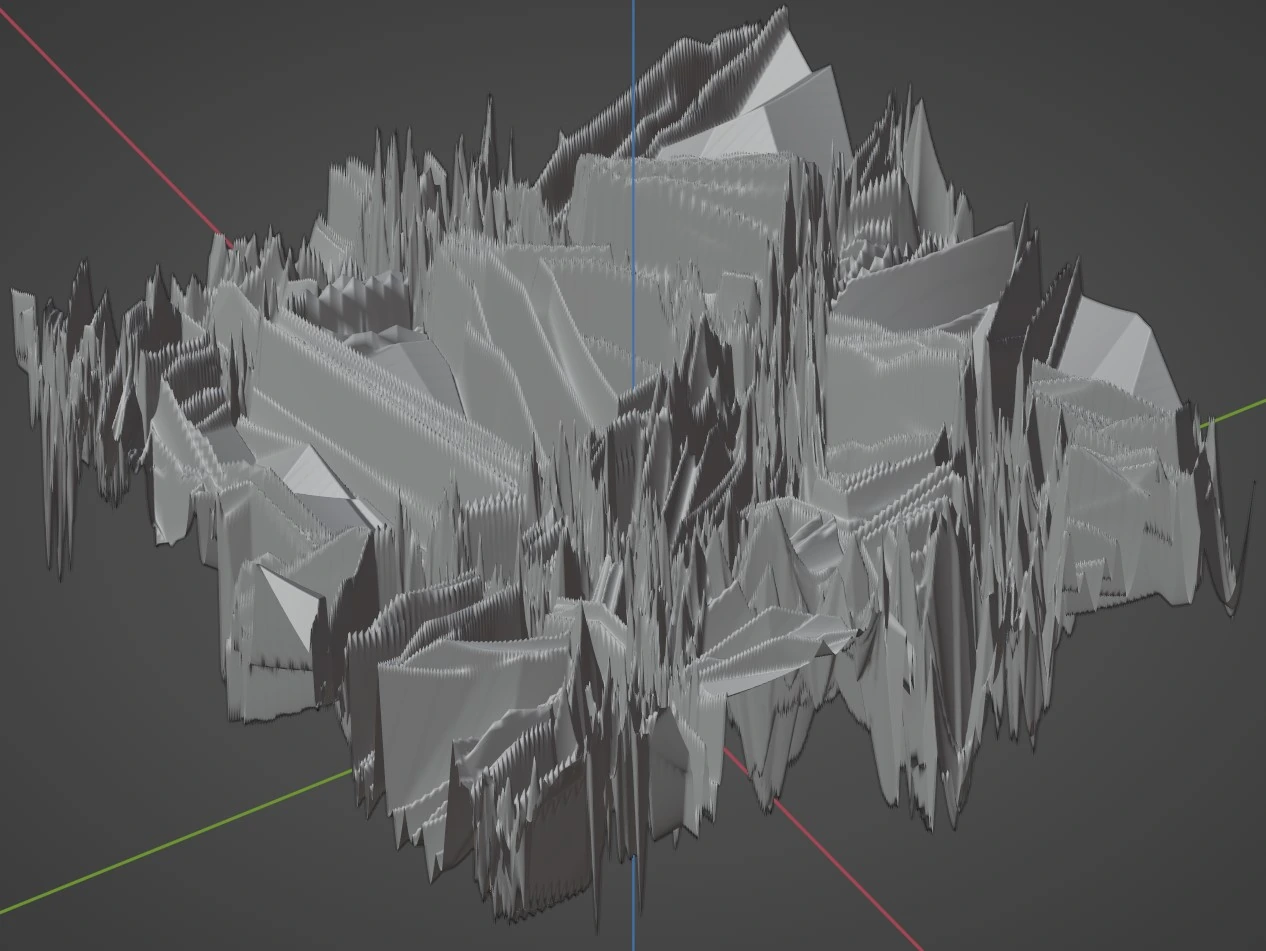Click the green Y axis segment at right edge
Screen dimensions: 1266x951
pyautogui.click(x=1236, y=410)
